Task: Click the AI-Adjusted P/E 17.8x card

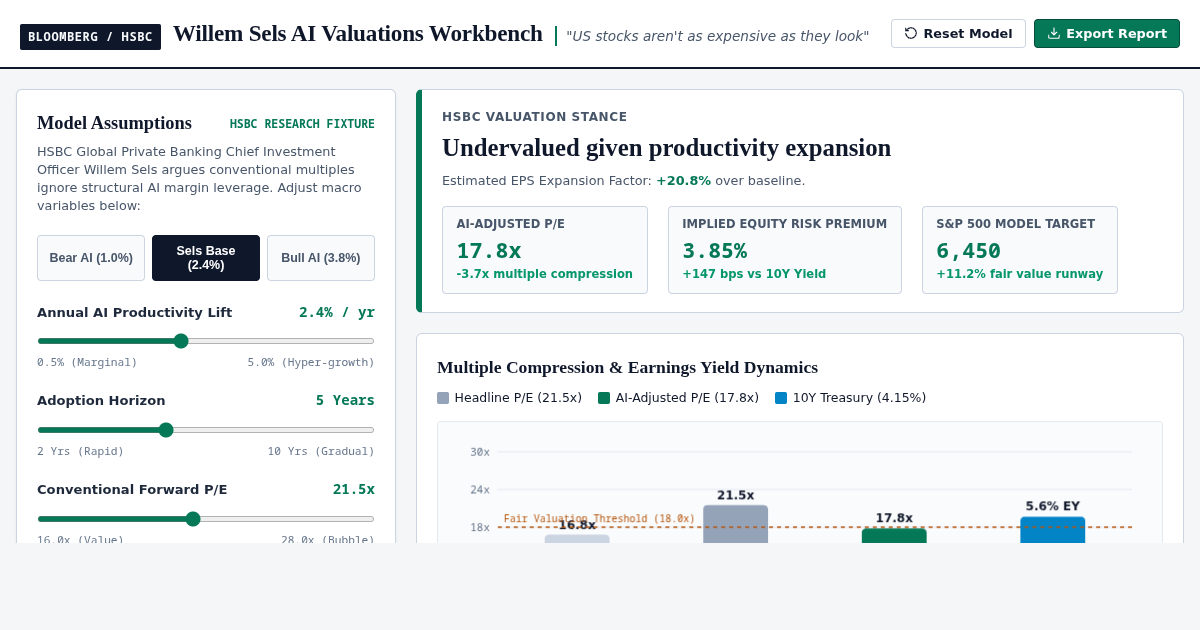Action: (x=545, y=250)
